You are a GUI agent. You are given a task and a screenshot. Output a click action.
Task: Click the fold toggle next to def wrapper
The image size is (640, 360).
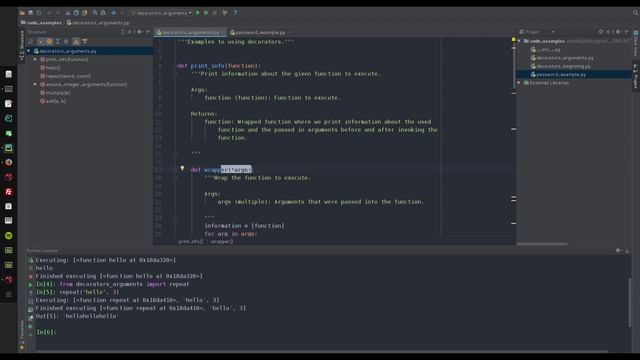(x=176, y=169)
